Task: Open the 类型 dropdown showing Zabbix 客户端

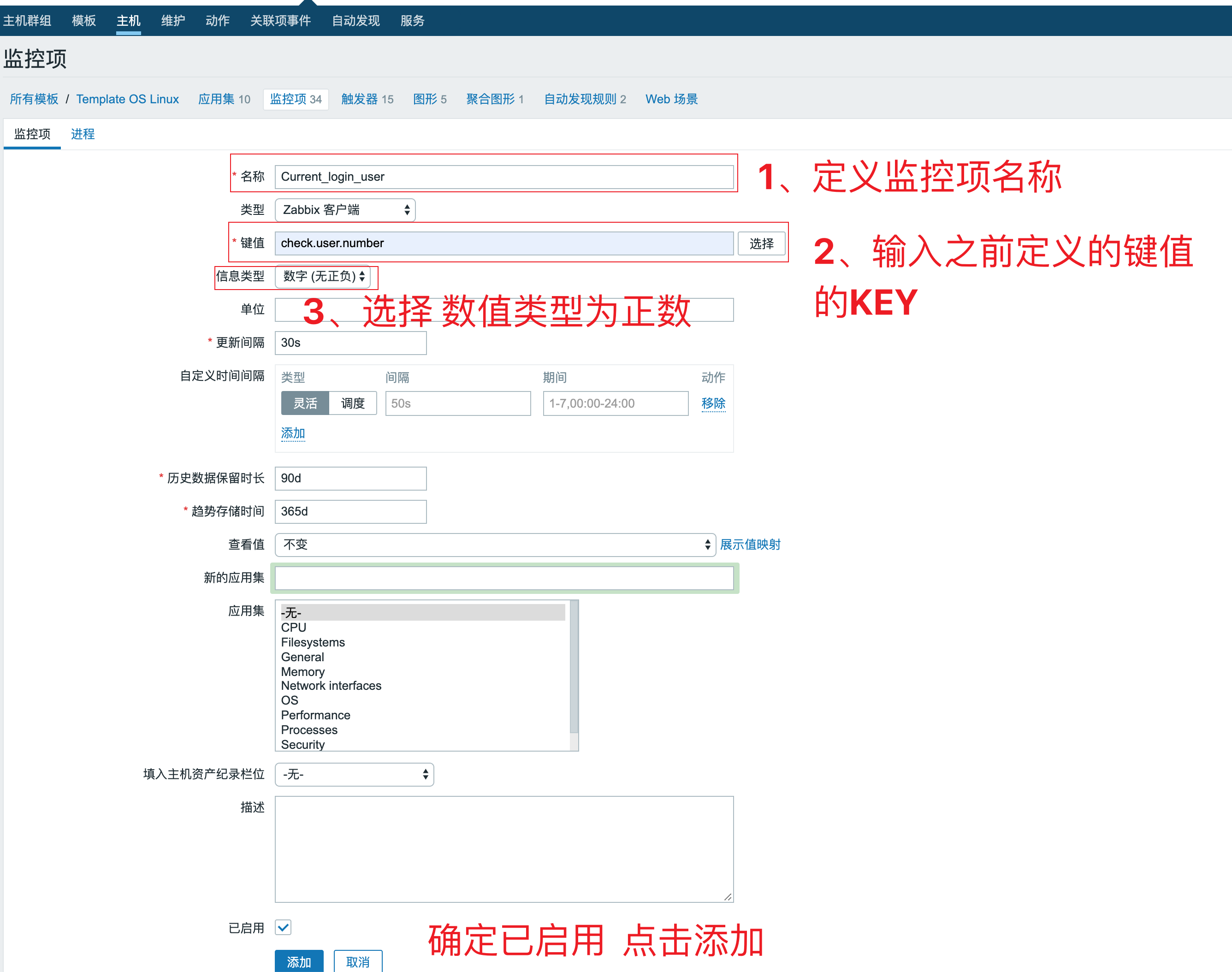Action: [x=344, y=209]
